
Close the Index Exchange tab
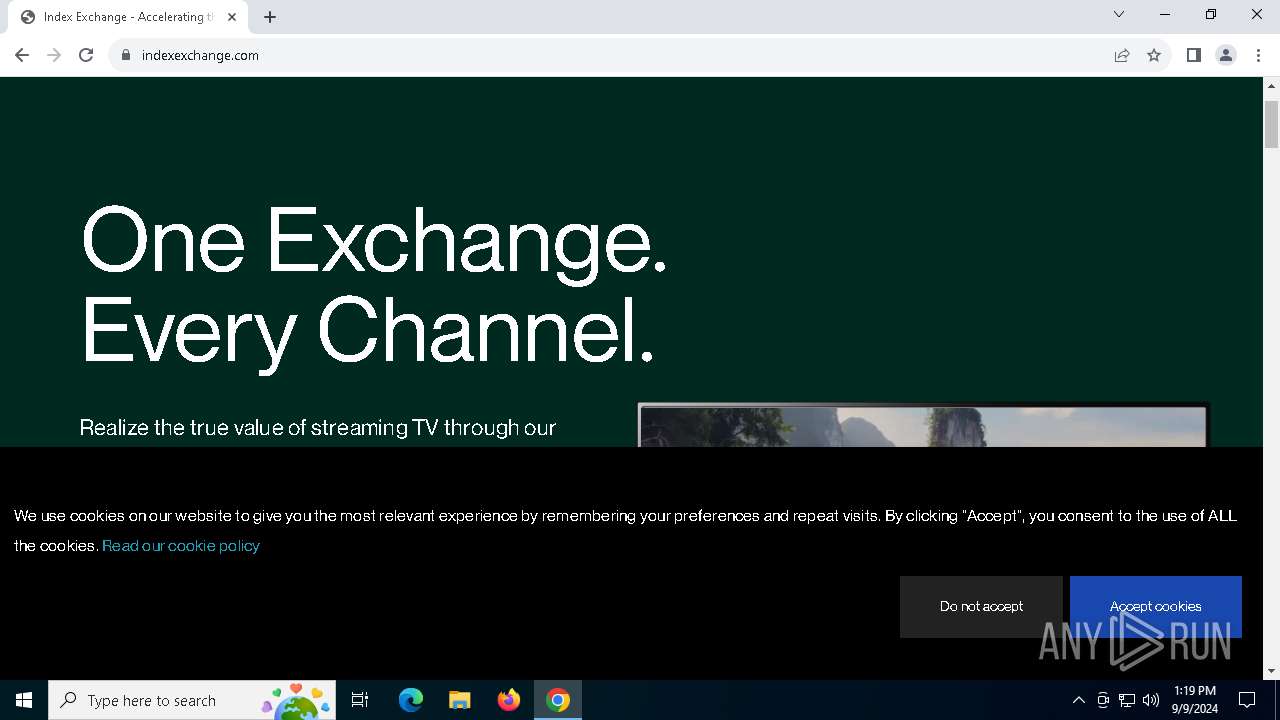coord(232,17)
